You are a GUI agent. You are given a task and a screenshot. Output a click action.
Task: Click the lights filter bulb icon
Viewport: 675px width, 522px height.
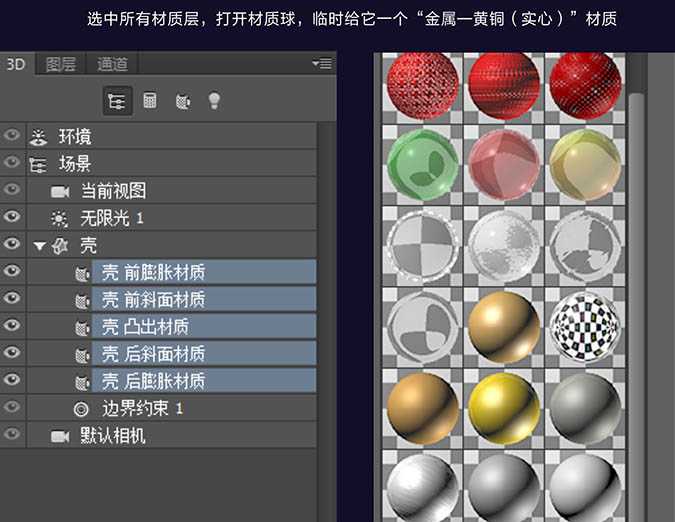[x=214, y=101]
